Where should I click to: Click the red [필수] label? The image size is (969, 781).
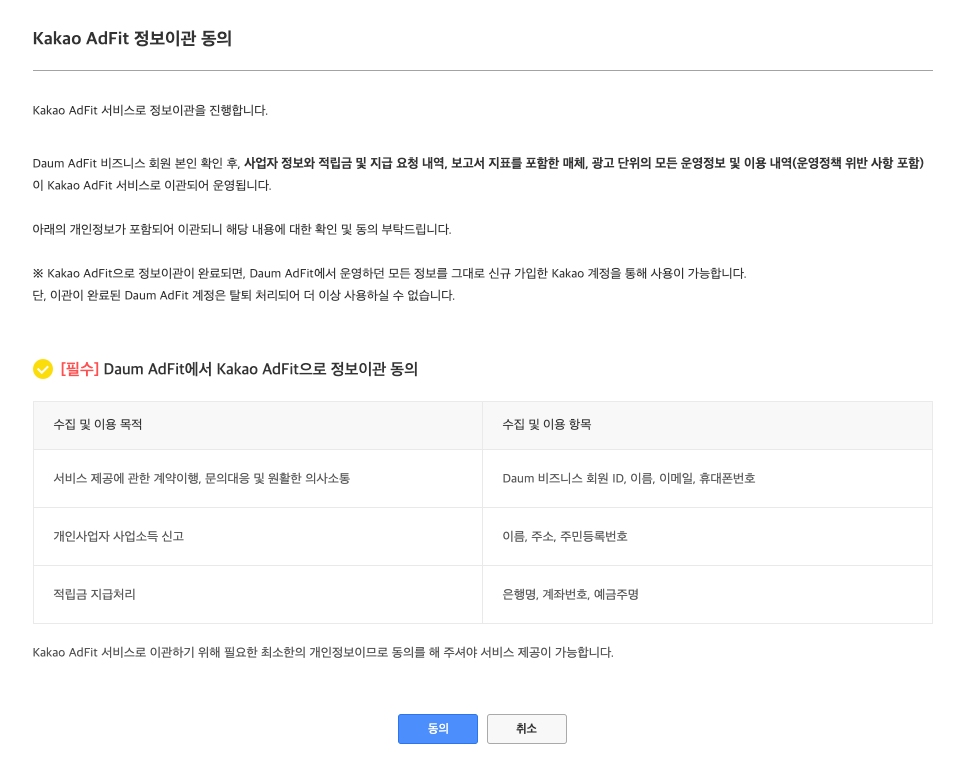tap(80, 369)
